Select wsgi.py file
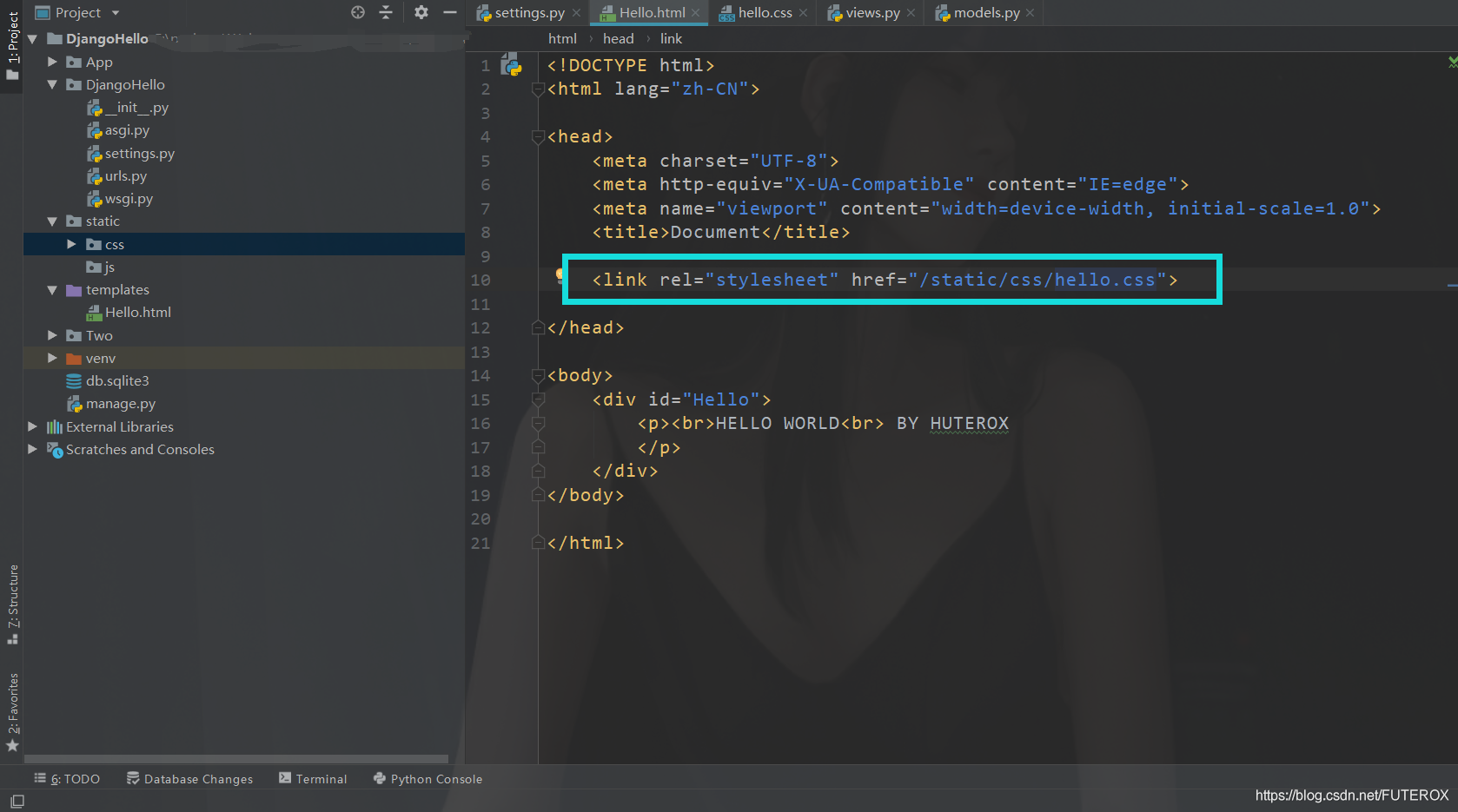Screen dimensions: 1458x812 (120, 198)
